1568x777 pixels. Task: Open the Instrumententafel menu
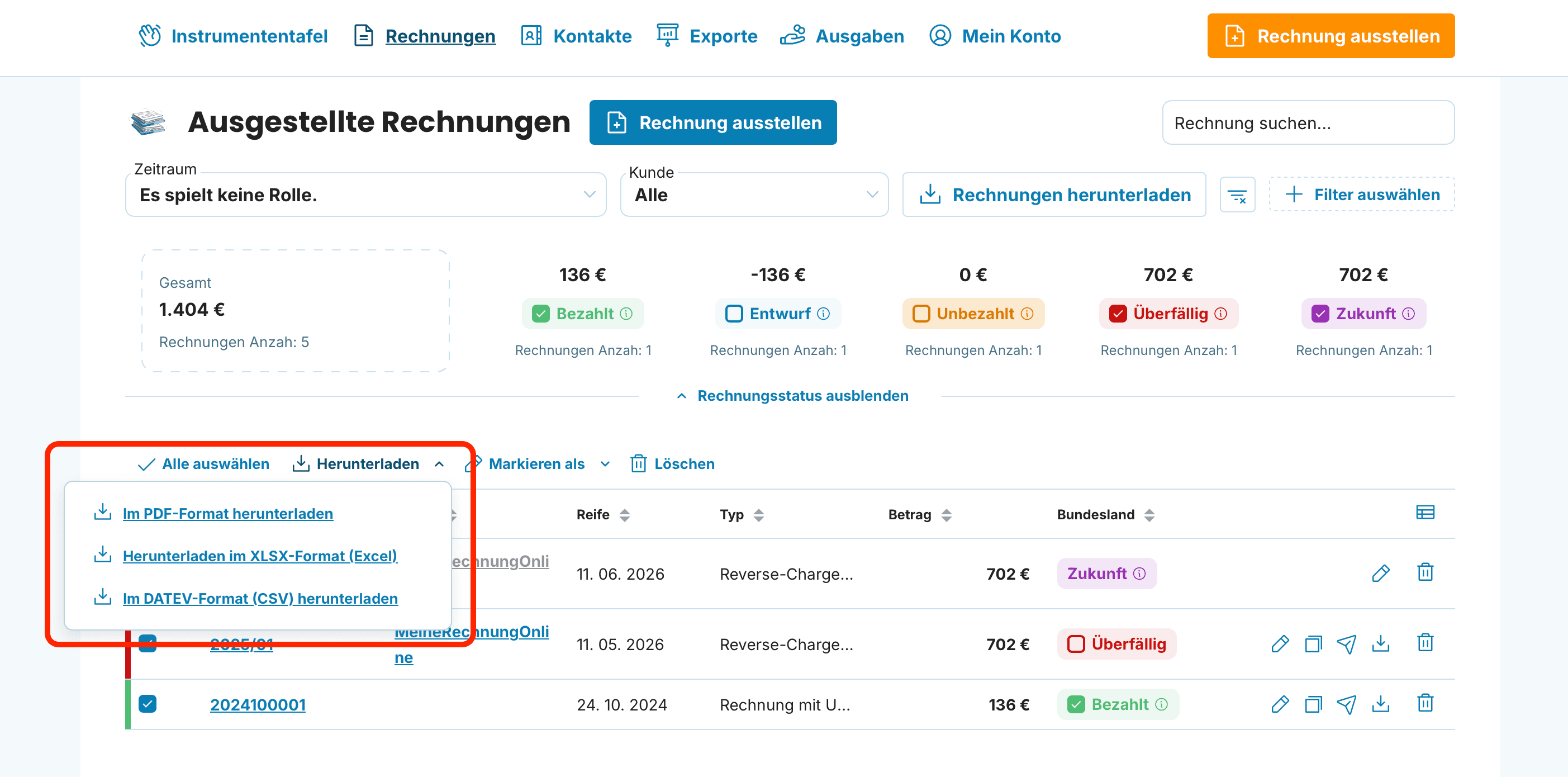[232, 36]
